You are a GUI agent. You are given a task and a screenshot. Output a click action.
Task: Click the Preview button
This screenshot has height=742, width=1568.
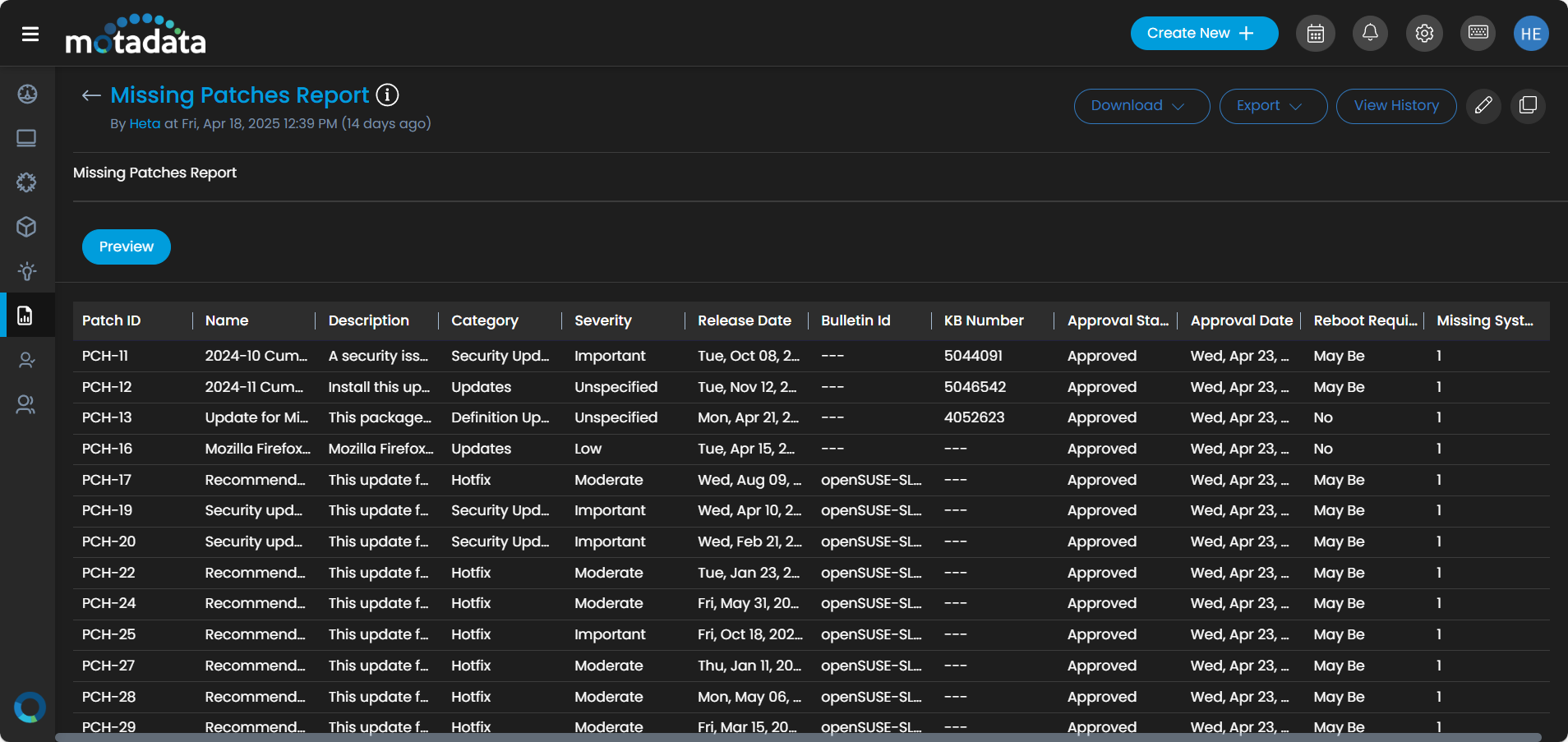click(x=127, y=247)
